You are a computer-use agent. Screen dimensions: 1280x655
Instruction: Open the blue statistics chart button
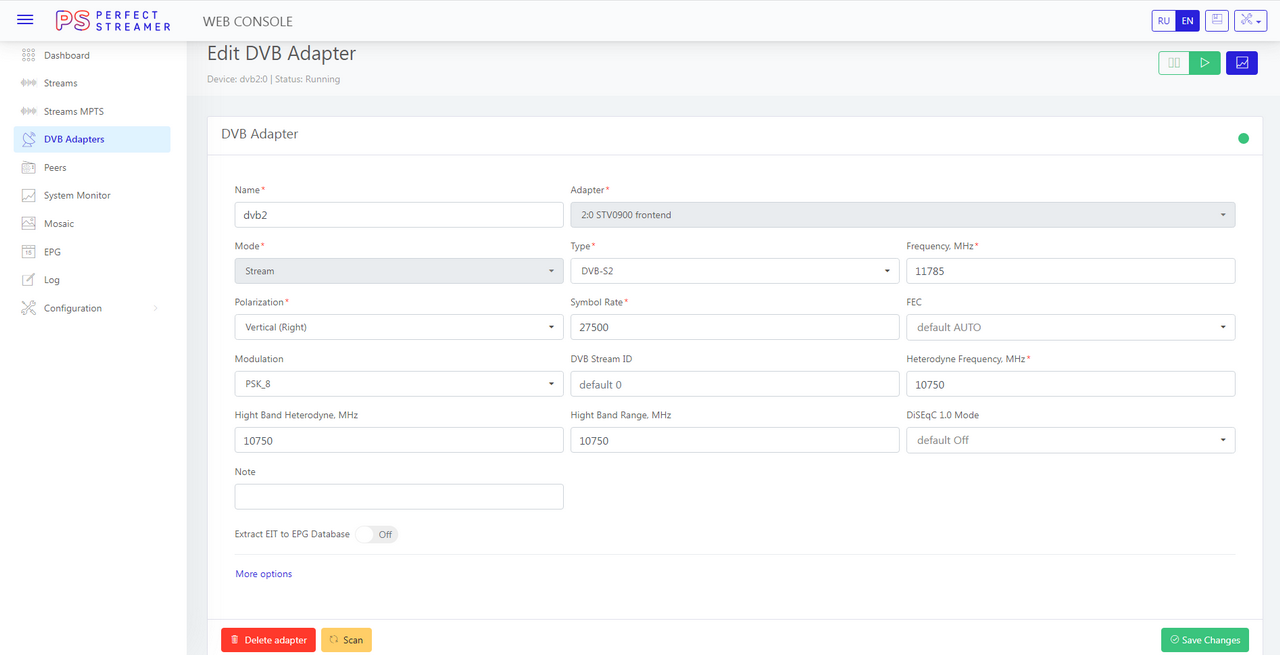pyautogui.click(x=1241, y=63)
